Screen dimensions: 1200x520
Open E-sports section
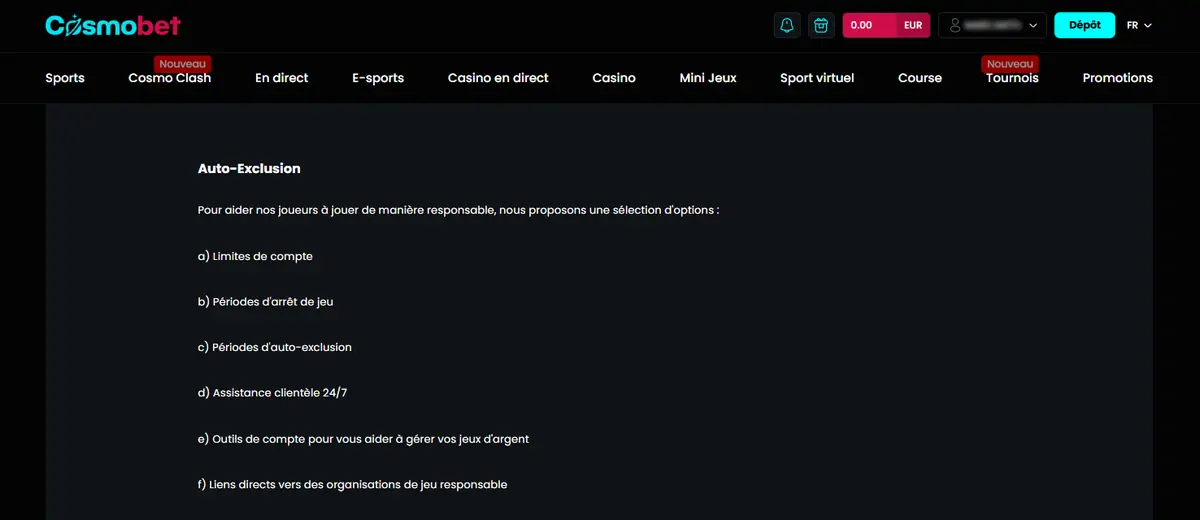(378, 78)
